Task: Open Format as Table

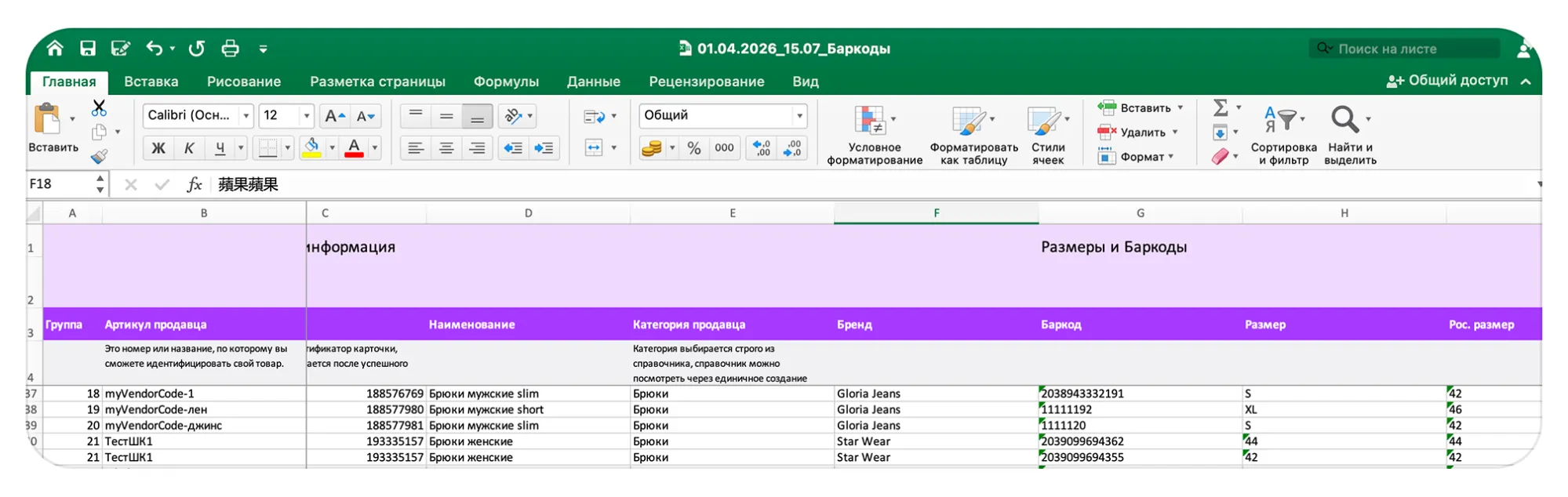Action: tap(974, 135)
